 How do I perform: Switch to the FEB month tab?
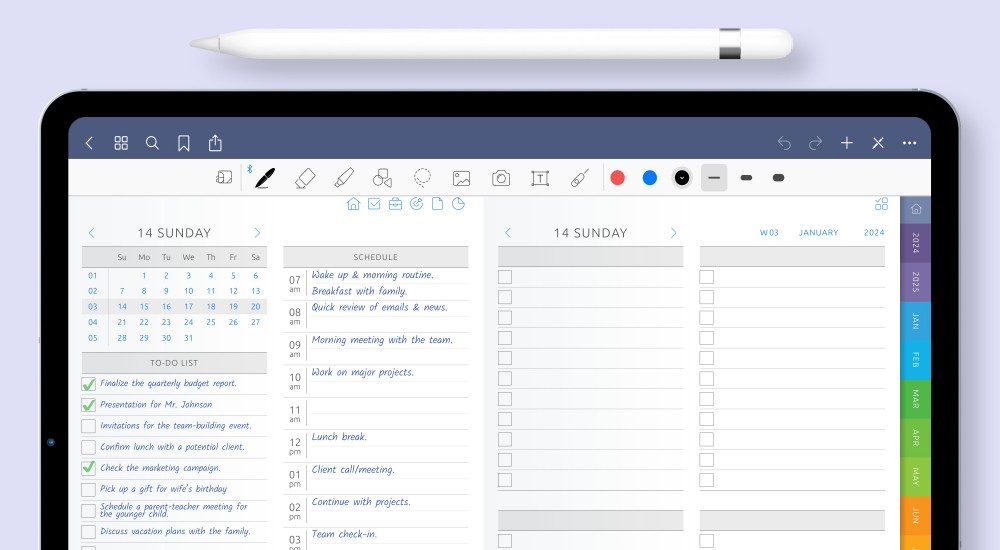916,359
